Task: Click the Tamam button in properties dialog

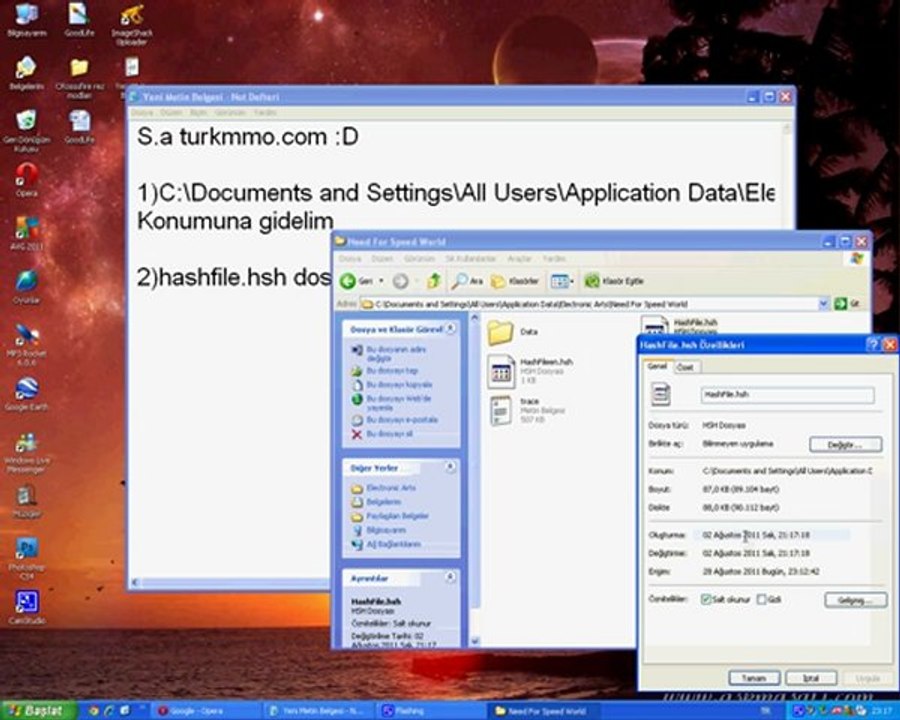Action: click(x=754, y=678)
